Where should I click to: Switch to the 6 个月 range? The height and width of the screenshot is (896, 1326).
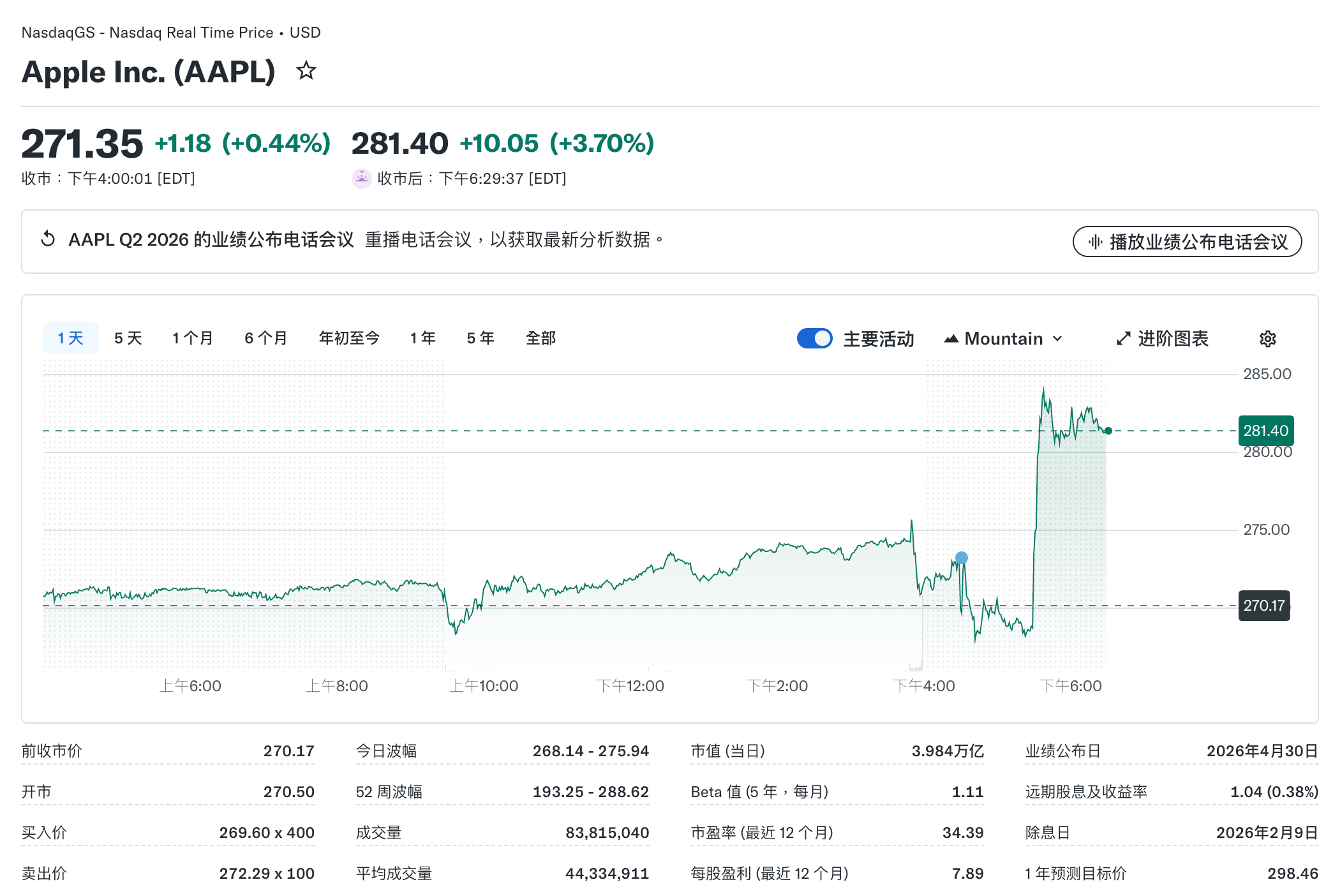click(x=266, y=338)
